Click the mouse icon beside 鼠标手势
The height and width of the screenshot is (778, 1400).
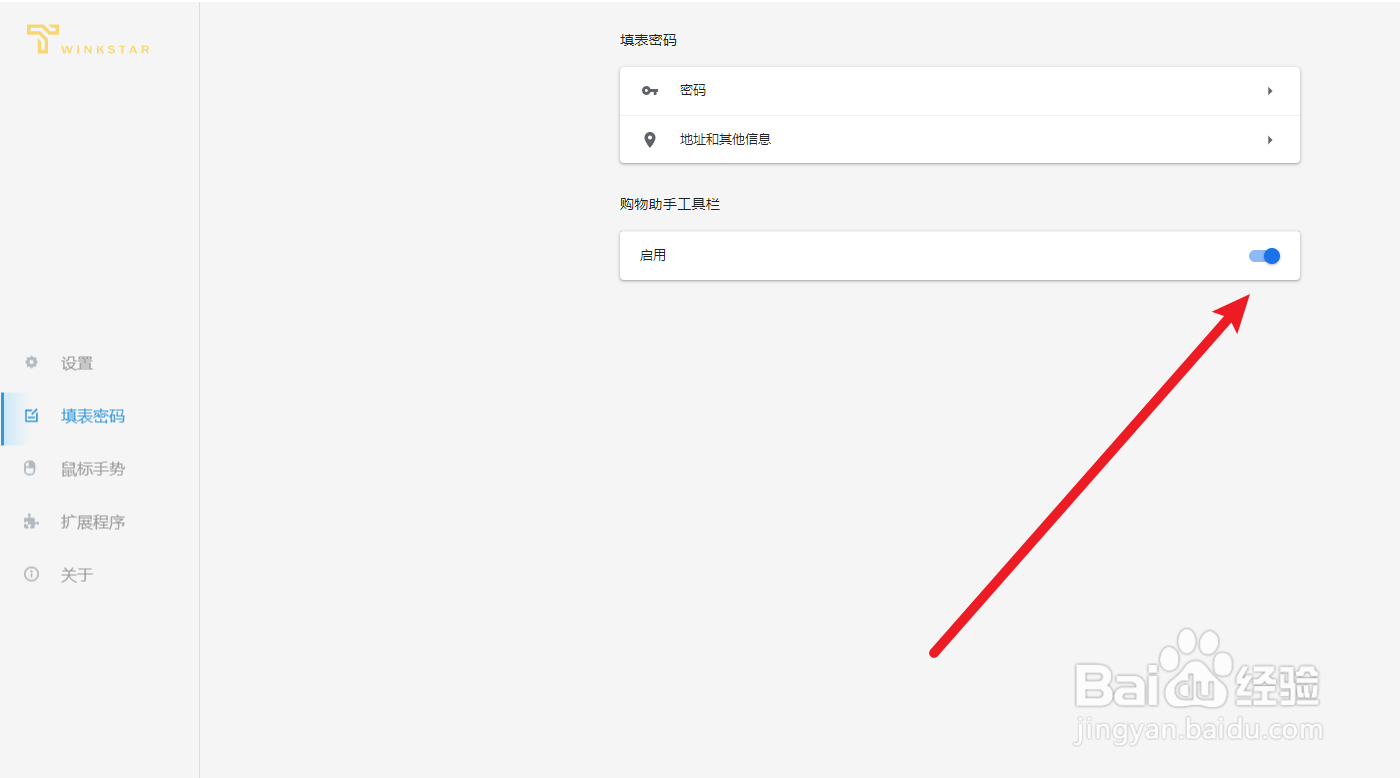30,468
